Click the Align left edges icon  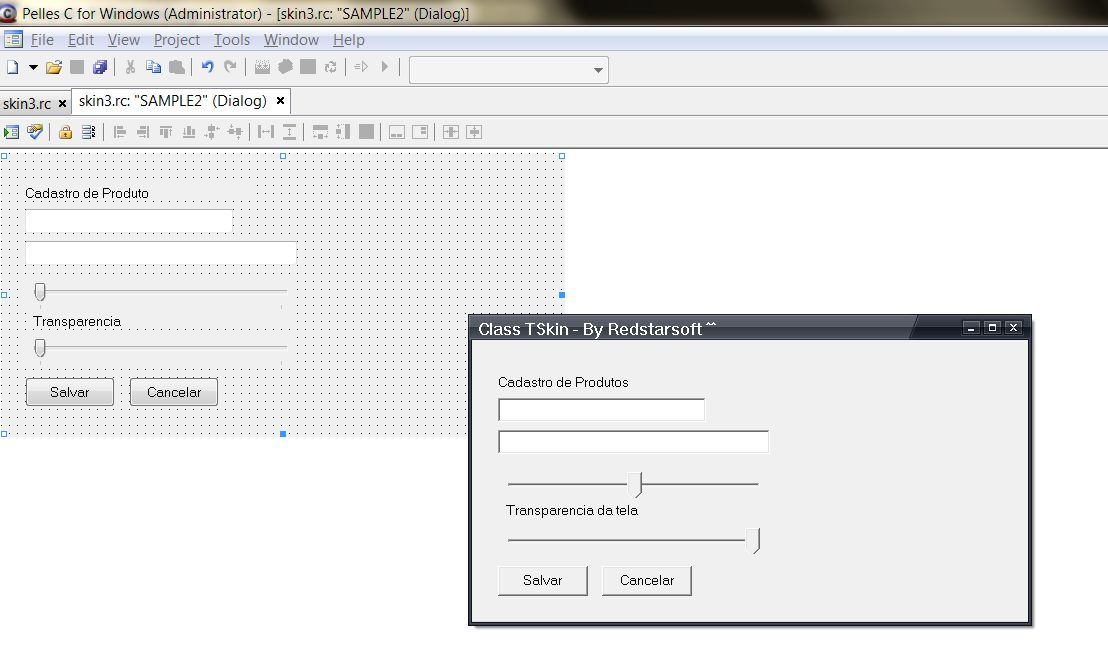click(x=119, y=132)
